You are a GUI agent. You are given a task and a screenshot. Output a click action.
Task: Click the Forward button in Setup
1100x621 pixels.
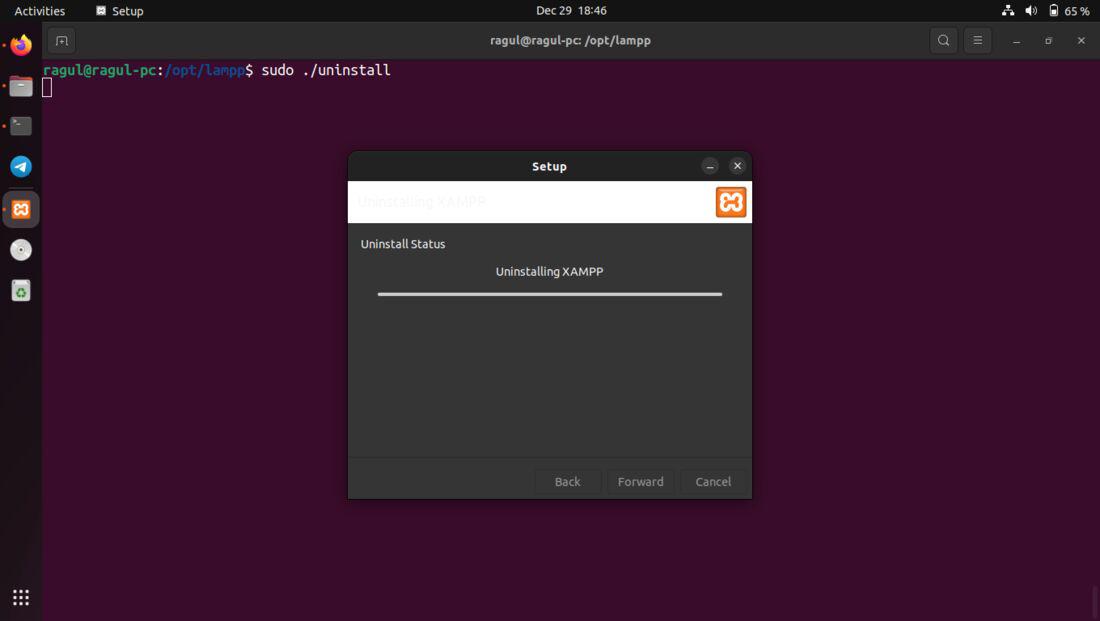click(x=640, y=481)
